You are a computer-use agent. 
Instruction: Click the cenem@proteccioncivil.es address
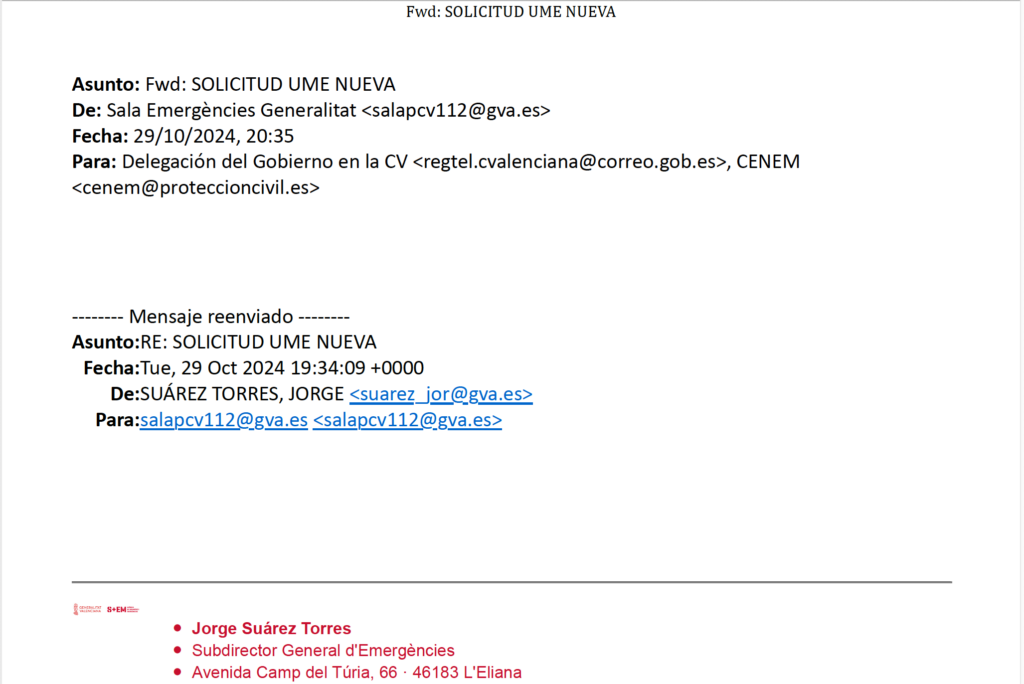pyautogui.click(x=196, y=187)
